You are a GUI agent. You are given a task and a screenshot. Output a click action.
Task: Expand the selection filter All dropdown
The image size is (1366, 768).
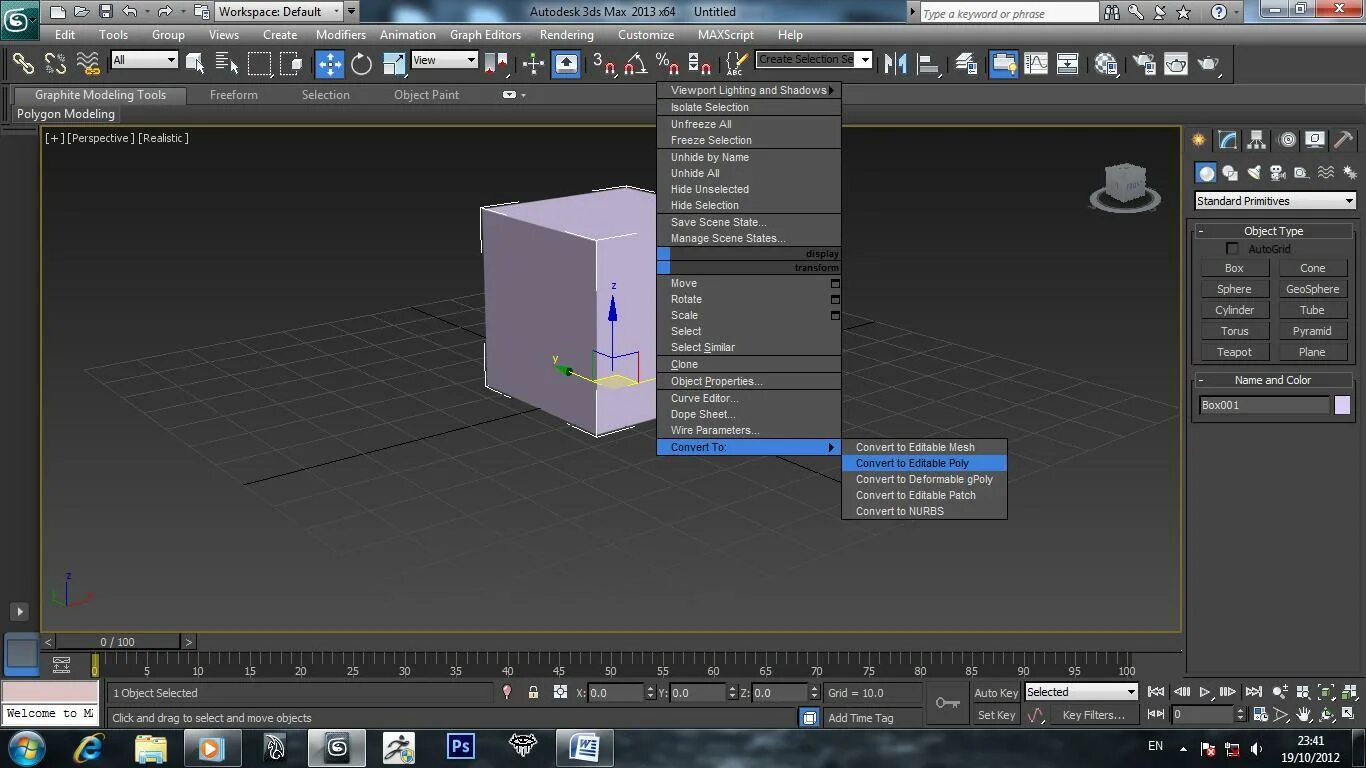click(144, 60)
